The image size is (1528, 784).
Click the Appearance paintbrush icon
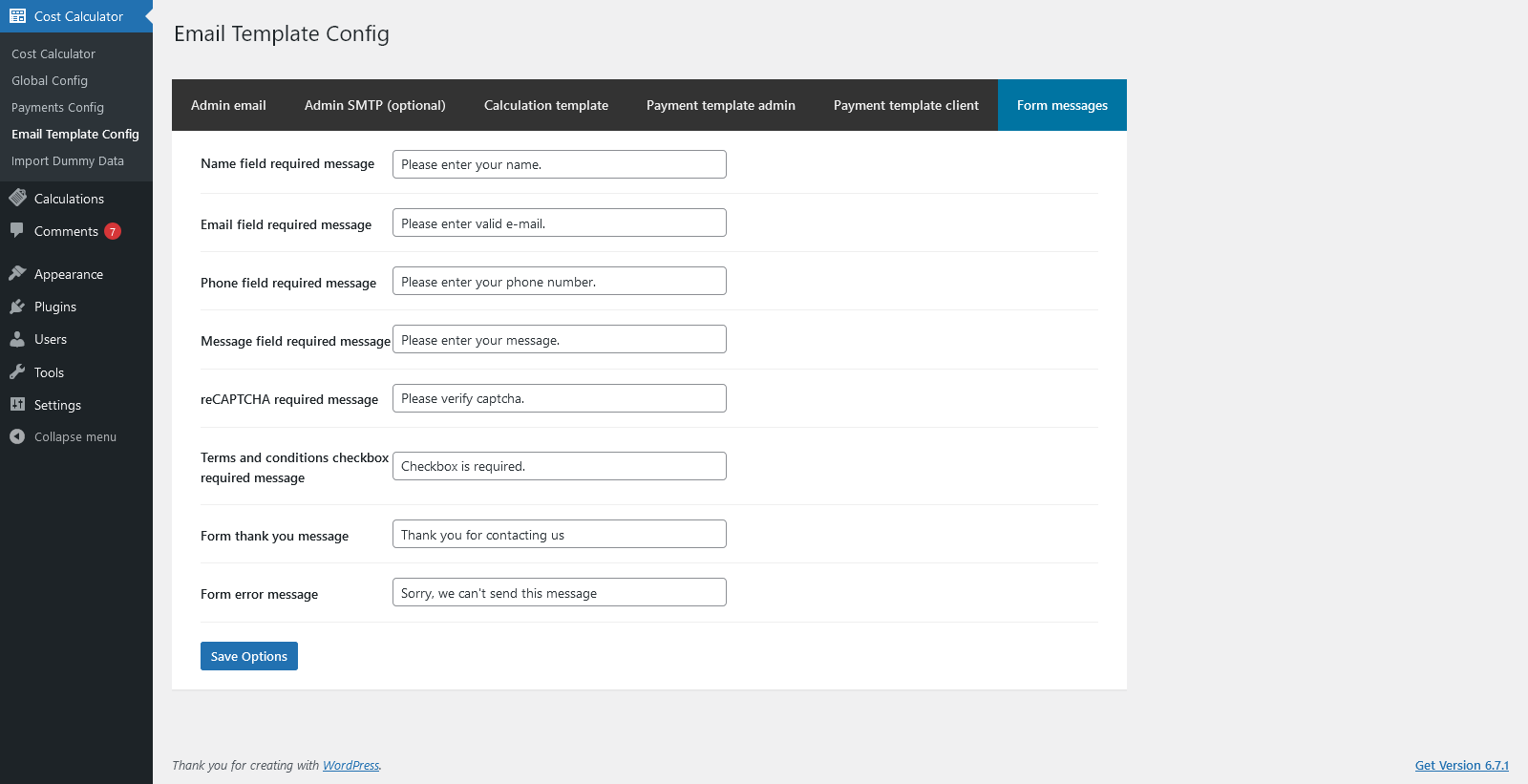point(17,274)
